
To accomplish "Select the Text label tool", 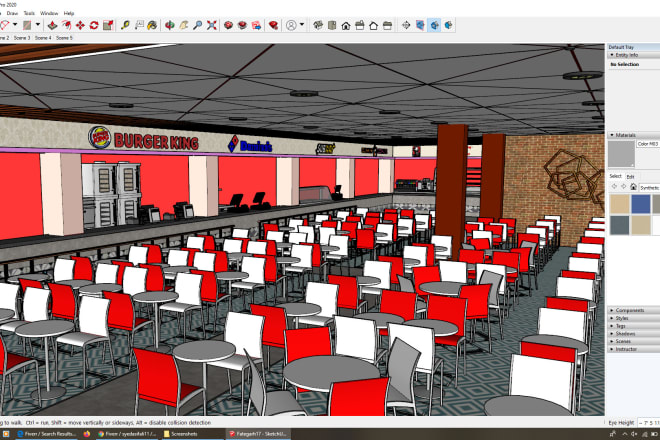I will [139, 25].
